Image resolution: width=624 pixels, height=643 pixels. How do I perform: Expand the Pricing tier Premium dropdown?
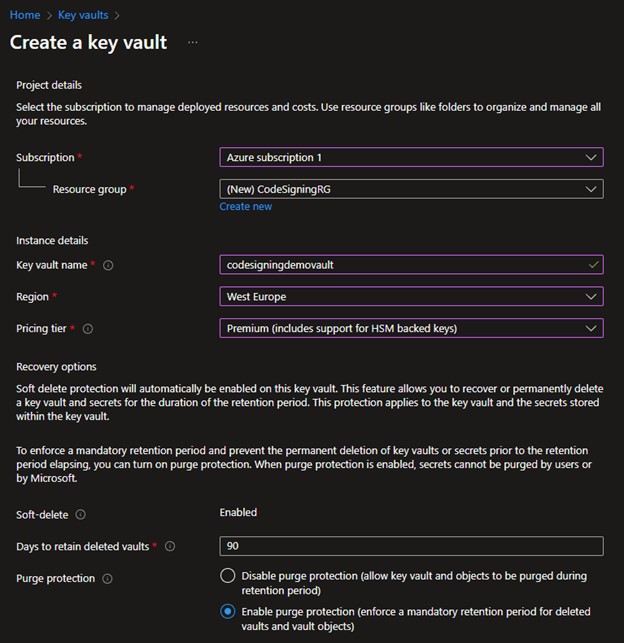[411, 328]
